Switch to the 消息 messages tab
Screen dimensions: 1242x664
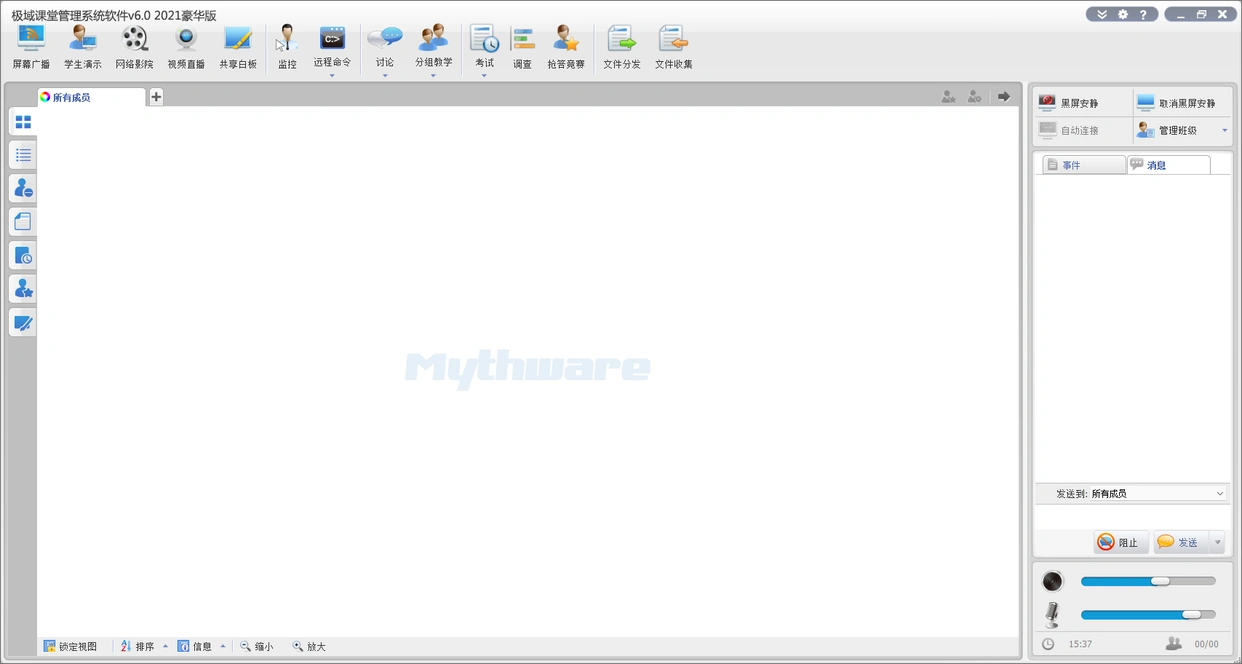(1168, 165)
